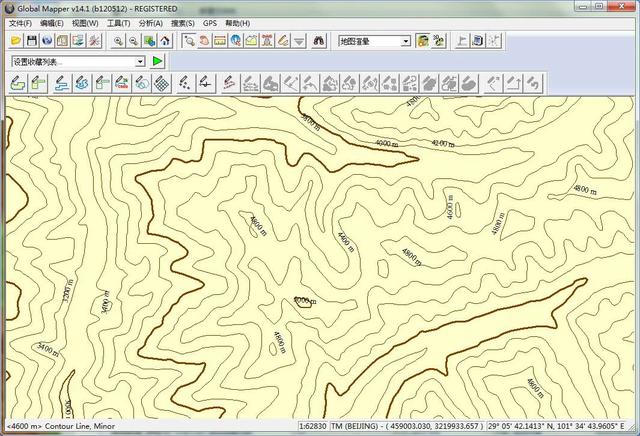Select the Create Grid digitizer tool

[x=162, y=83]
